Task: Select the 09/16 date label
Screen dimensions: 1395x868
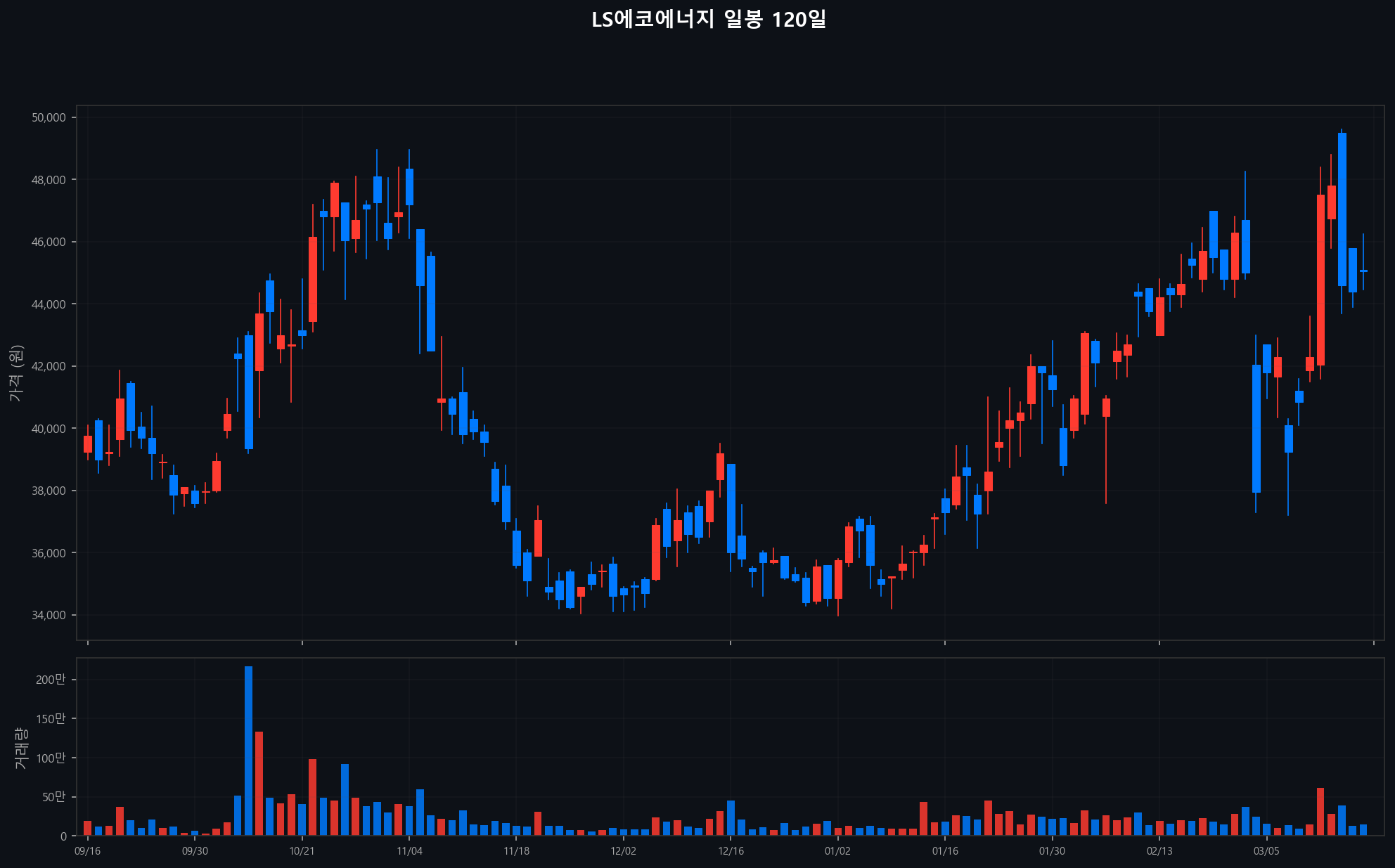Action: 87,851
